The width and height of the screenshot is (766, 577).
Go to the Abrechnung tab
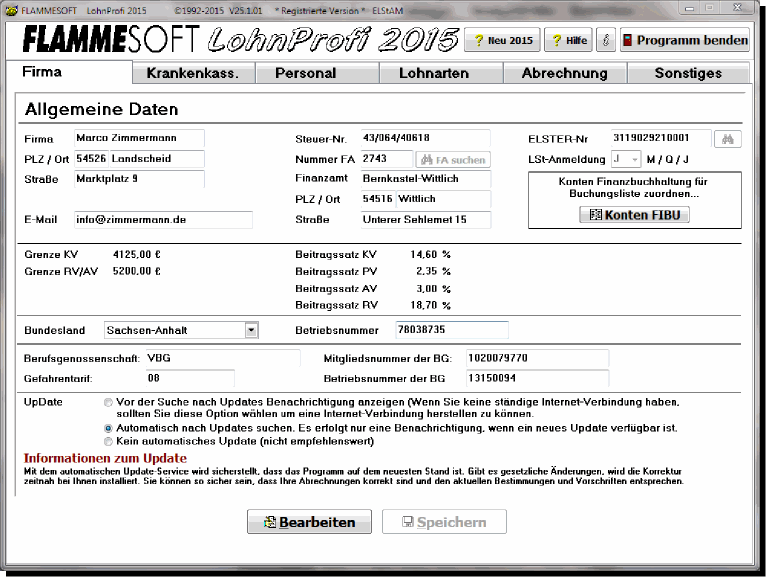565,73
